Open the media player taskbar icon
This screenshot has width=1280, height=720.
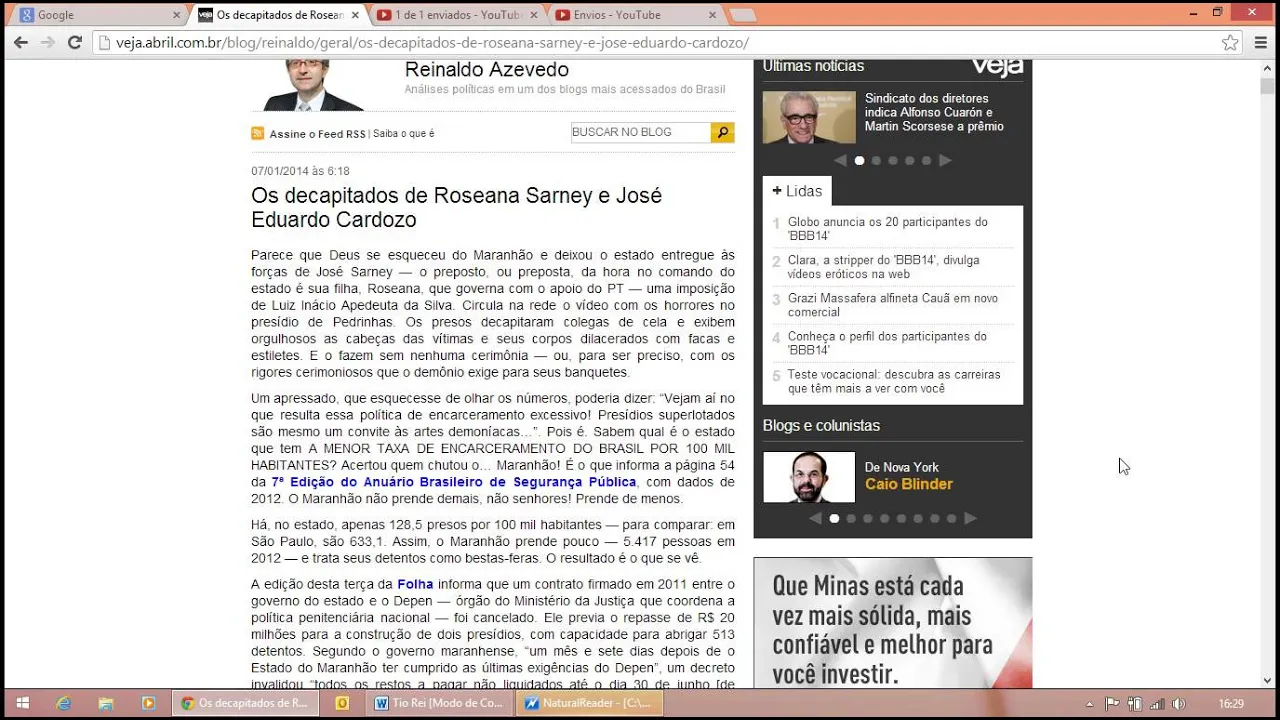[x=148, y=703]
